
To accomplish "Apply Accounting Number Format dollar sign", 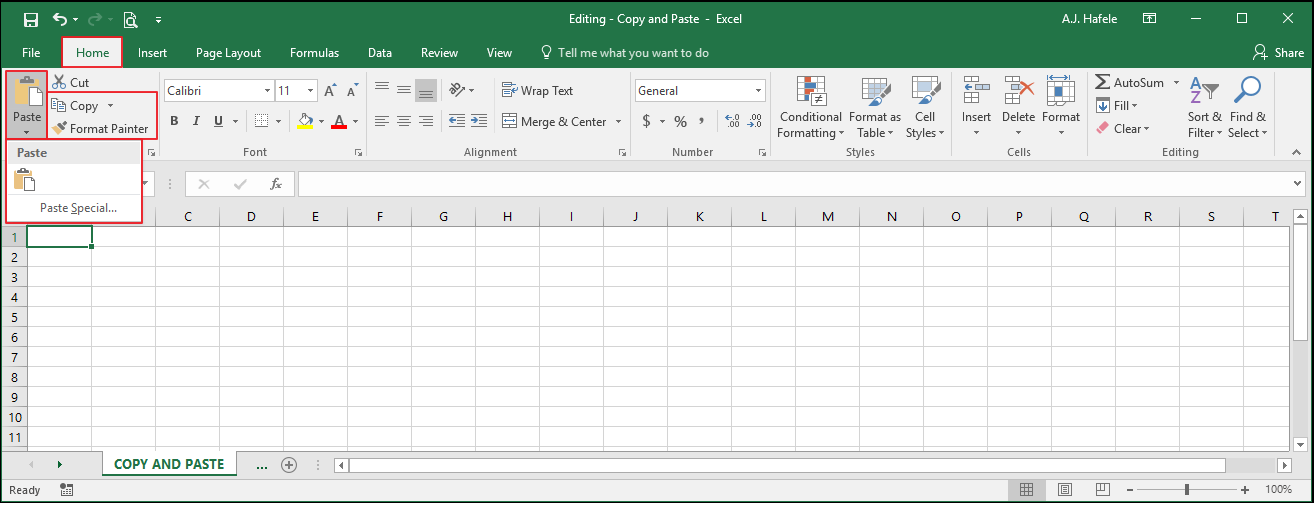I will 647,122.
